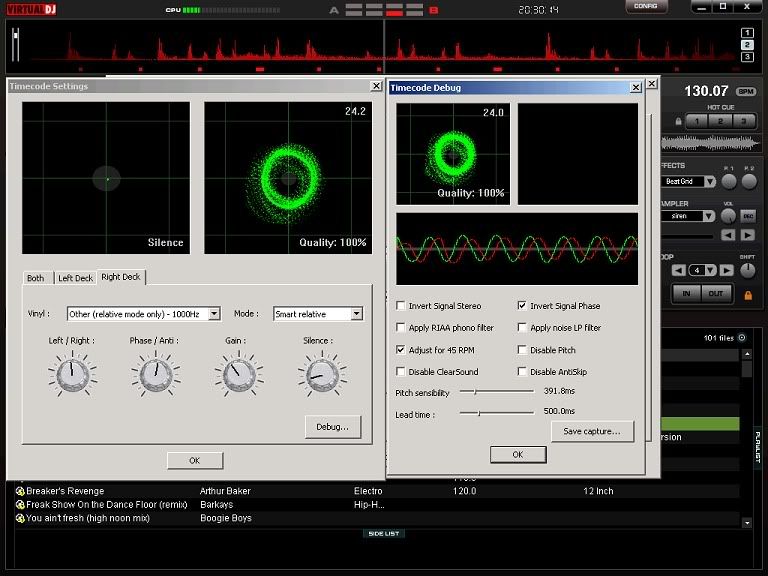
Task: Click the sampler REC button
Action: pos(748,216)
